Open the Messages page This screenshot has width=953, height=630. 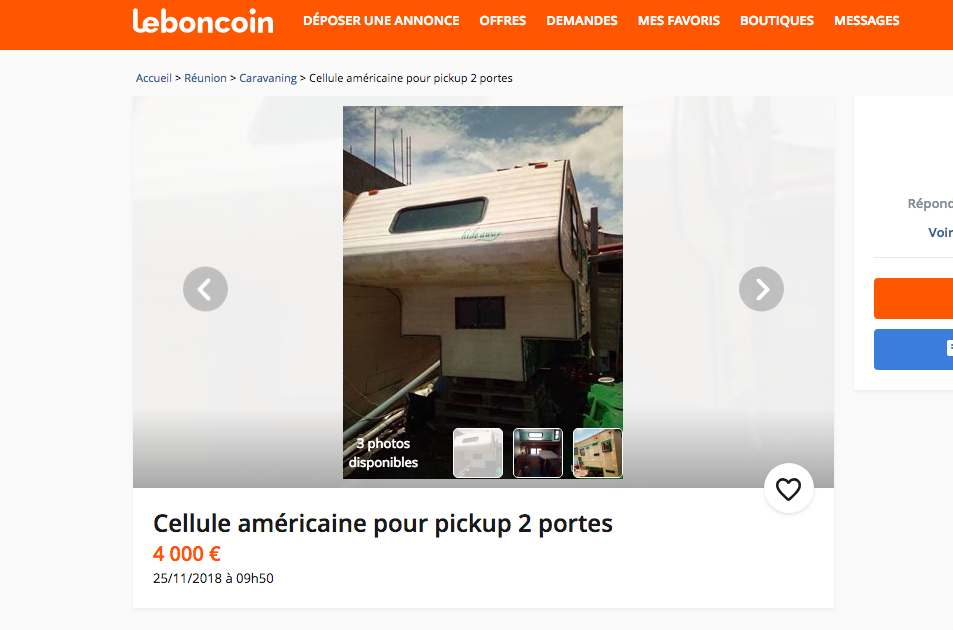[x=867, y=21]
